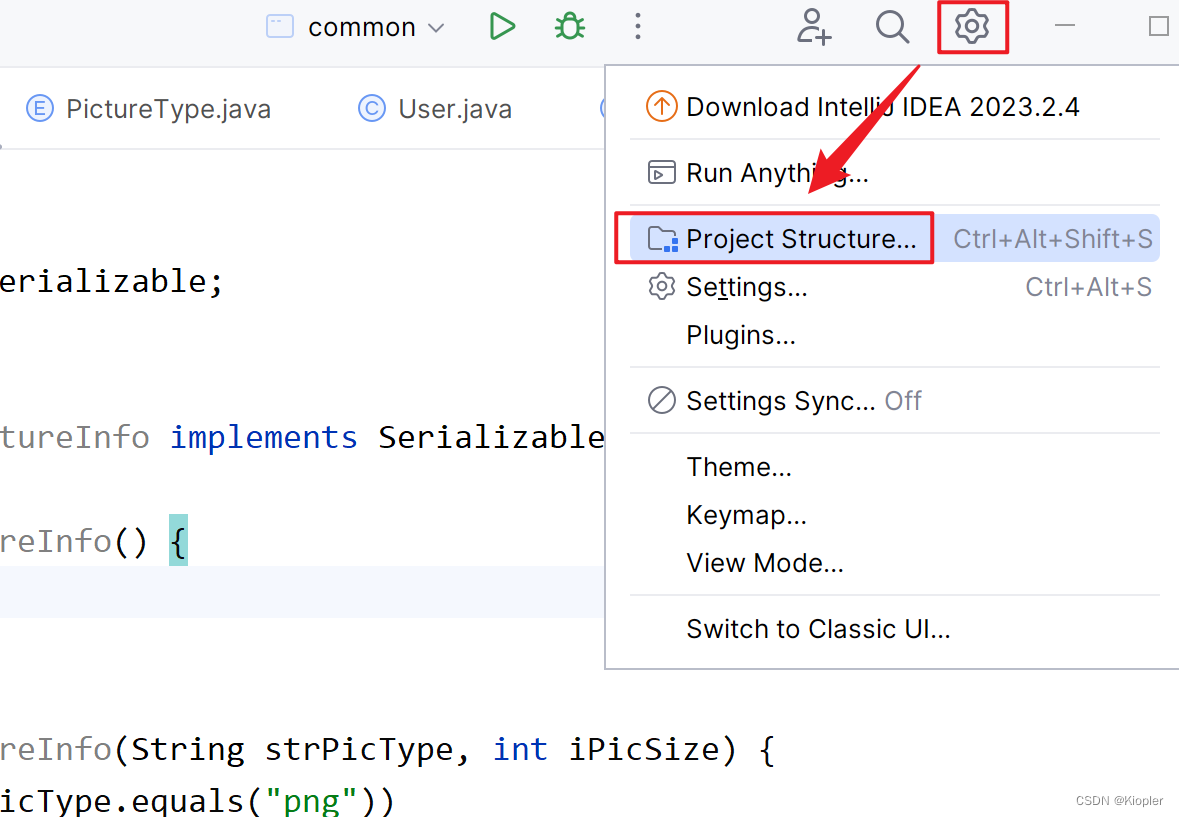Click the Settings Sync disabled icon
The height and width of the screenshot is (817, 1179).
[x=662, y=401]
